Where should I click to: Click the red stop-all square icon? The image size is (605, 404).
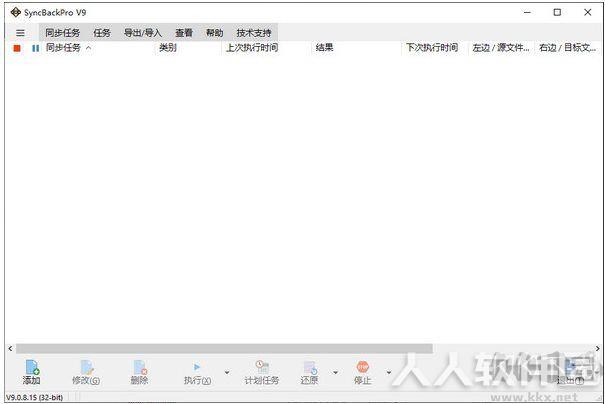(x=17, y=48)
